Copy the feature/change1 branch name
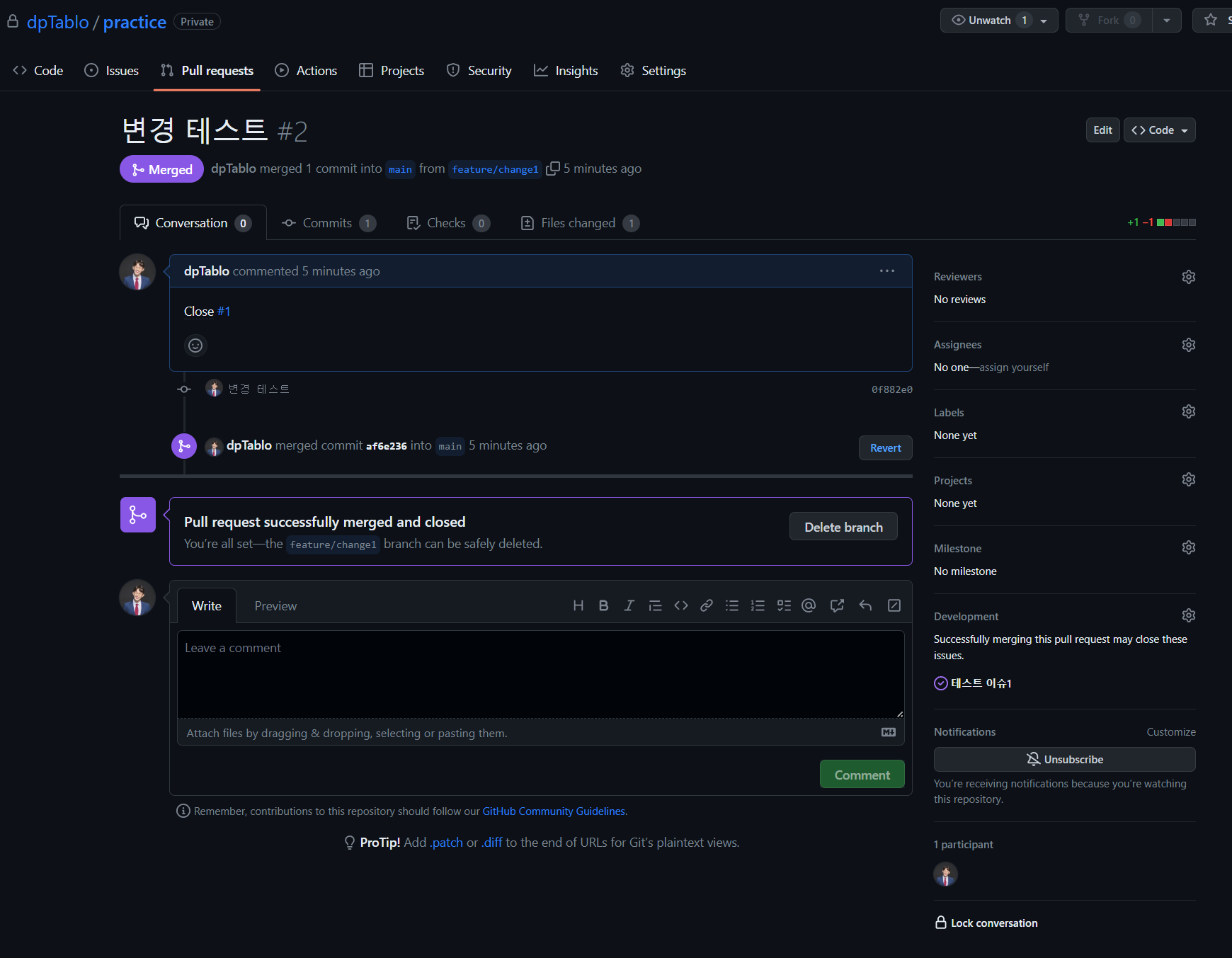Screen dimensions: 1232x958 click(553, 169)
